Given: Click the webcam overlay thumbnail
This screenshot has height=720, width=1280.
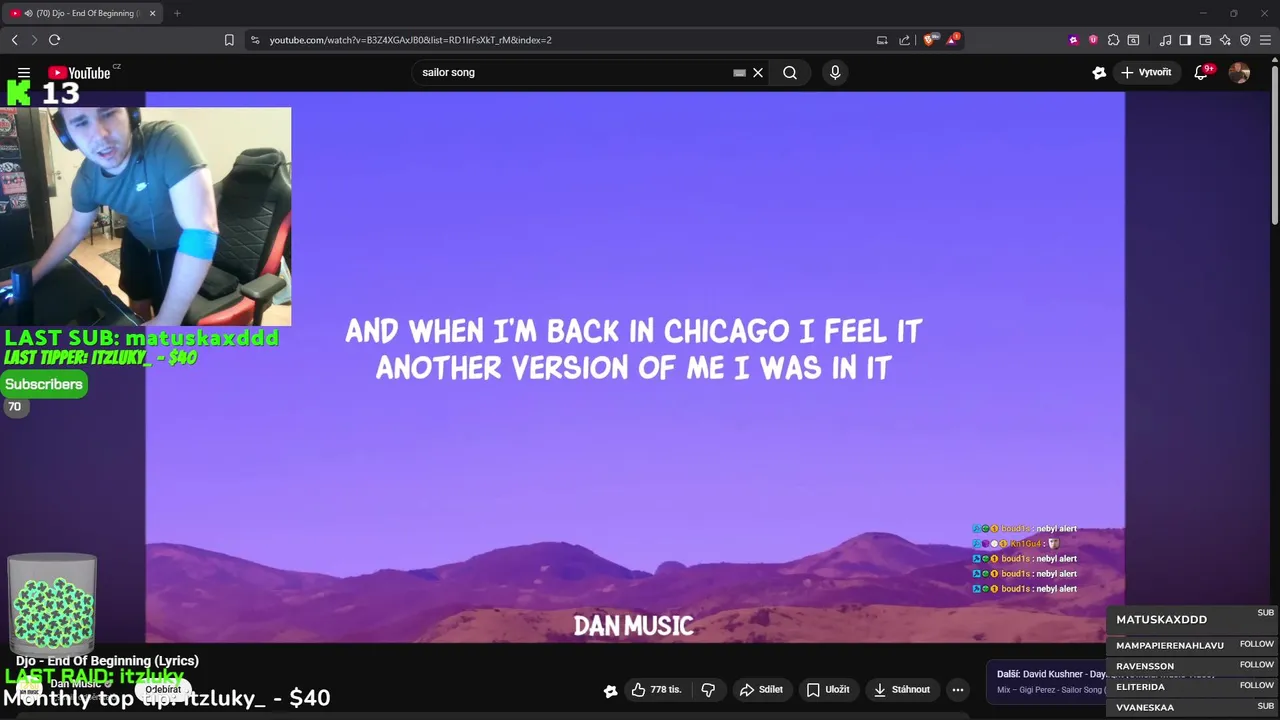Looking at the screenshot, I should click(146, 216).
